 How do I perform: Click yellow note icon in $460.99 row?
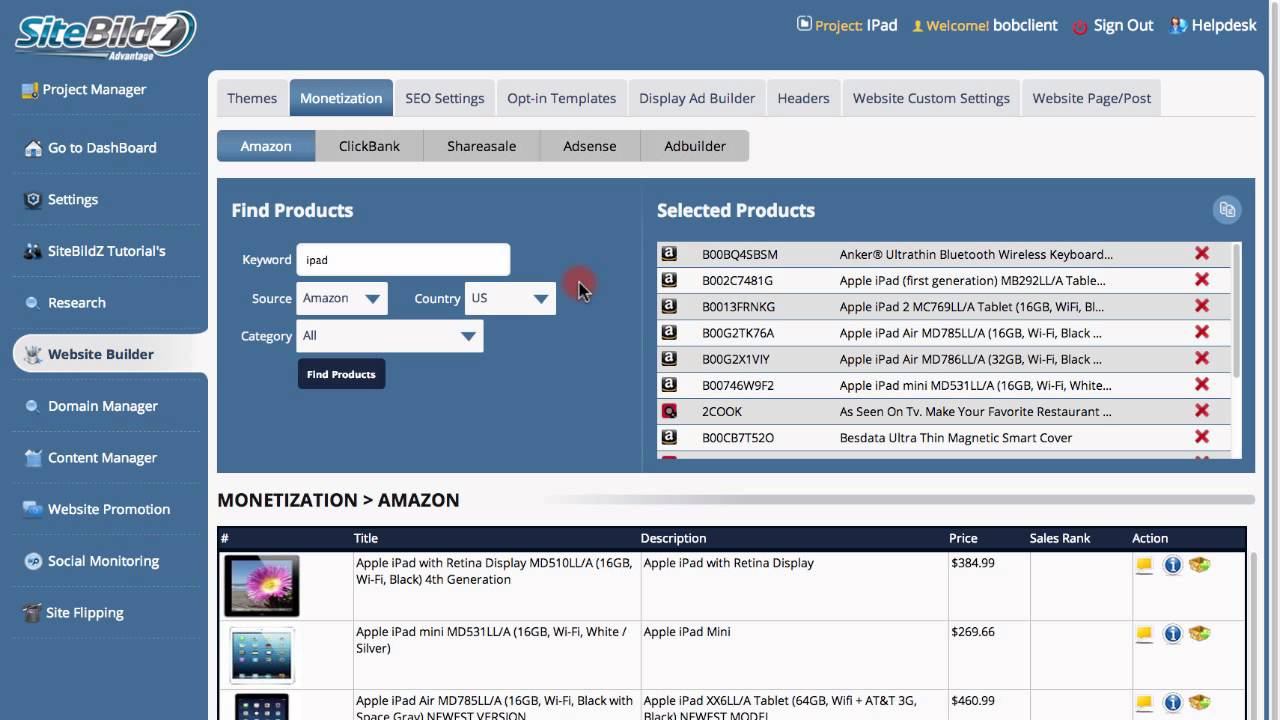click(1144, 703)
